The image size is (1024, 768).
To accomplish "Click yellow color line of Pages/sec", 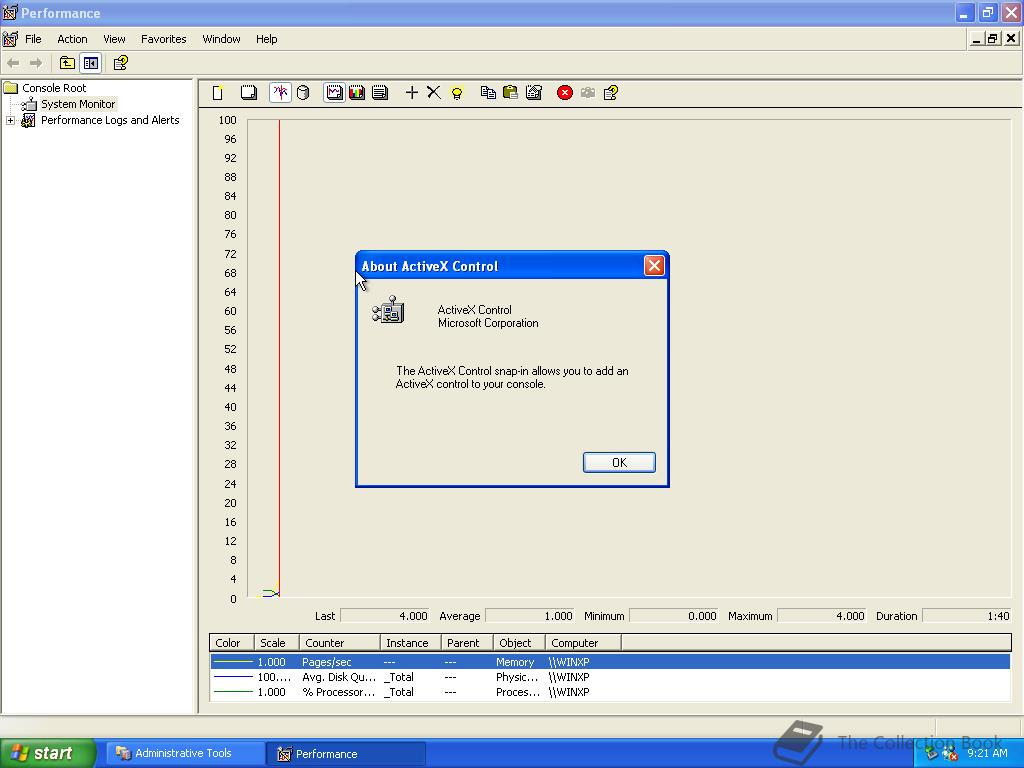I will pos(233,662).
